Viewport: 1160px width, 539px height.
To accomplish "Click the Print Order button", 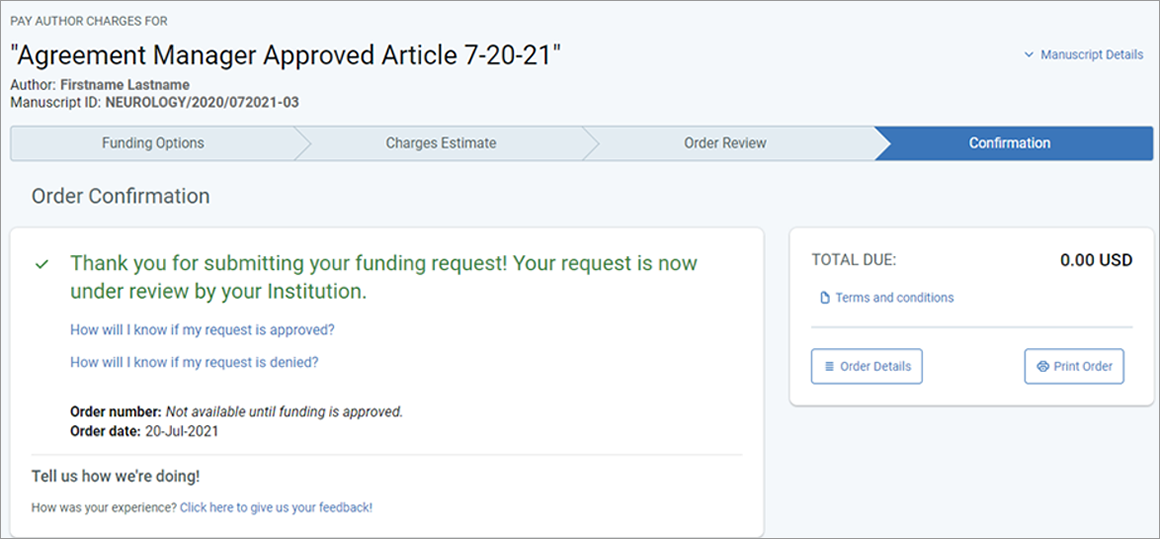I will [x=1074, y=366].
